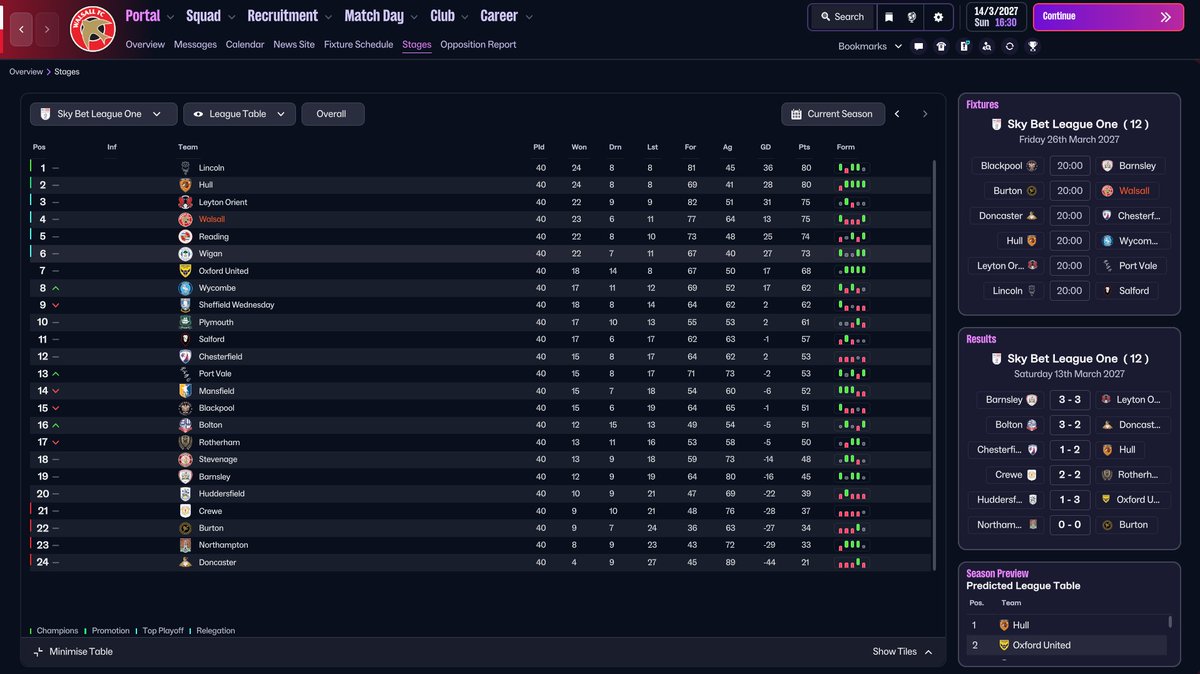Click Oxford United in predicted table
The width and height of the screenshot is (1200, 674).
[1041, 645]
